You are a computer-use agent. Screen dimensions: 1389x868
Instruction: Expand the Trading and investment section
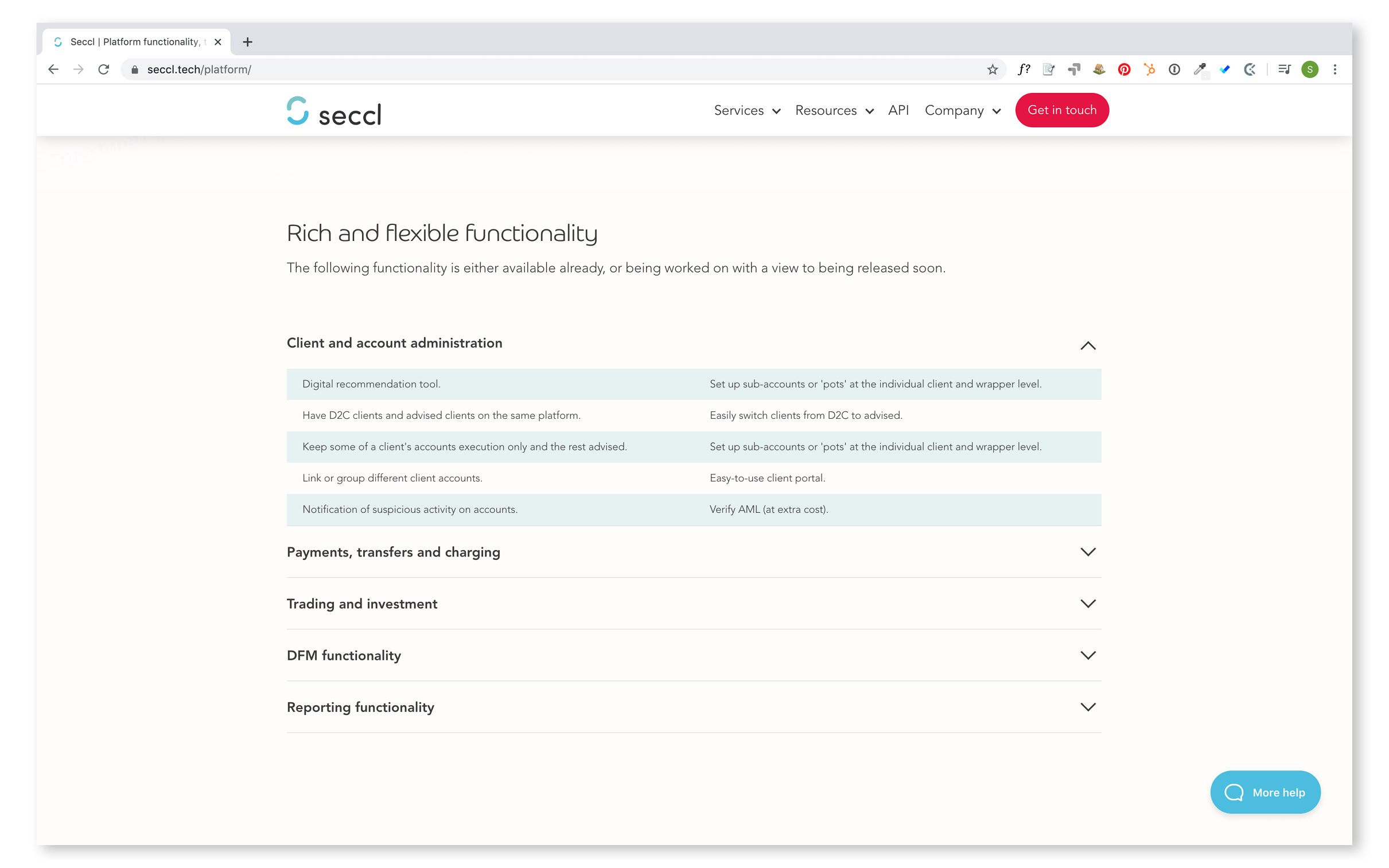[x=1087, y=604]
